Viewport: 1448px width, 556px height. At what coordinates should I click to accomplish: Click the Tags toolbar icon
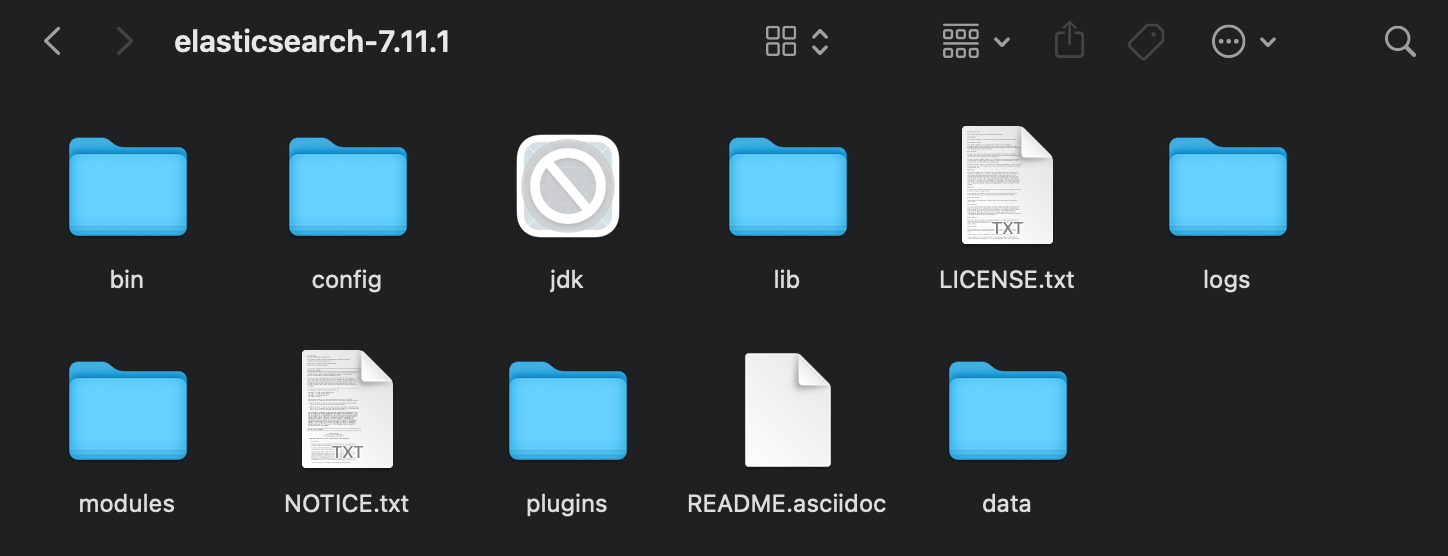[1146, 41]
